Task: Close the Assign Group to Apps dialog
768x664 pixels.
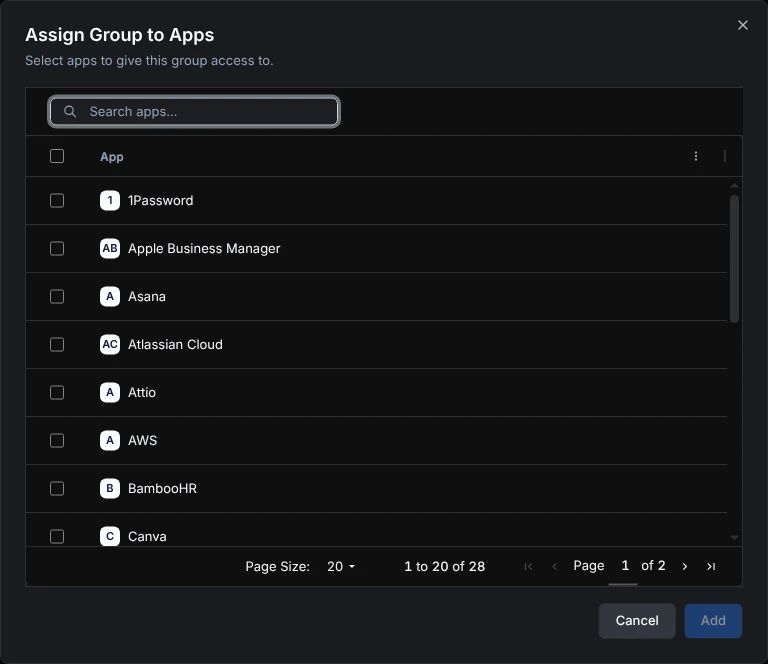Action: tap(743, 25)
